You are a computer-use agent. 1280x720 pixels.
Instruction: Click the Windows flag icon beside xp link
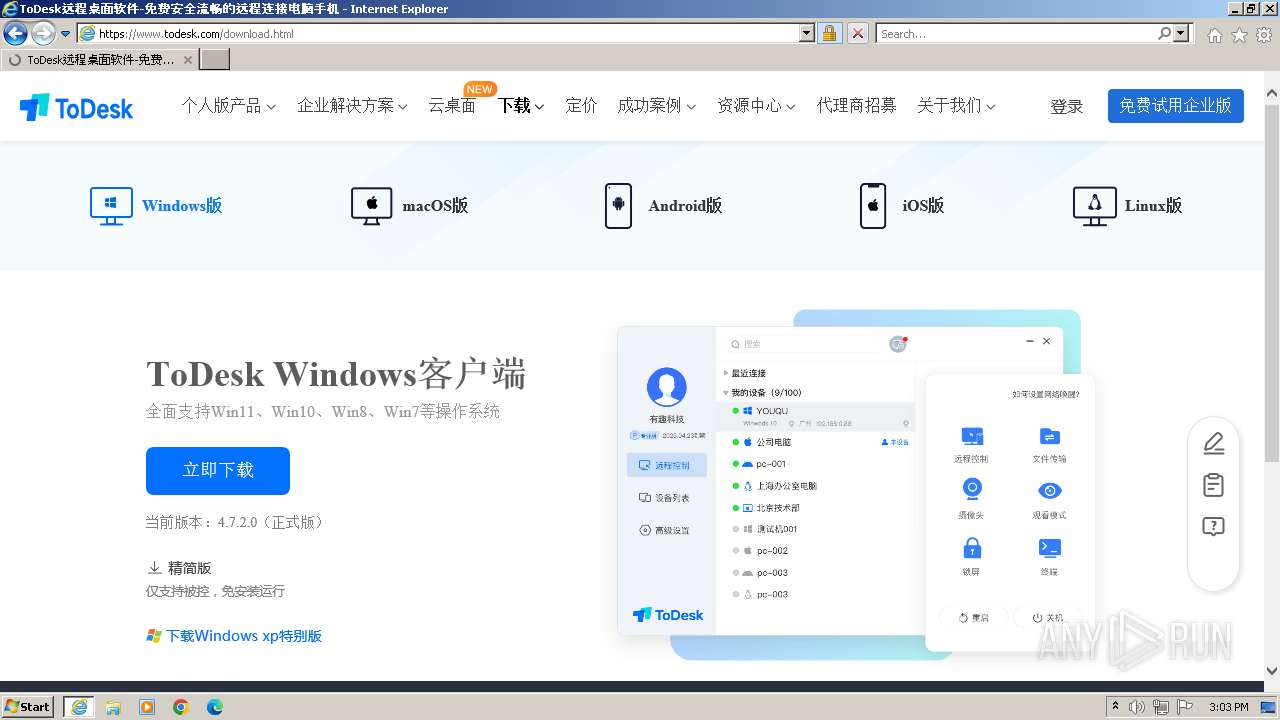point(154,636)
